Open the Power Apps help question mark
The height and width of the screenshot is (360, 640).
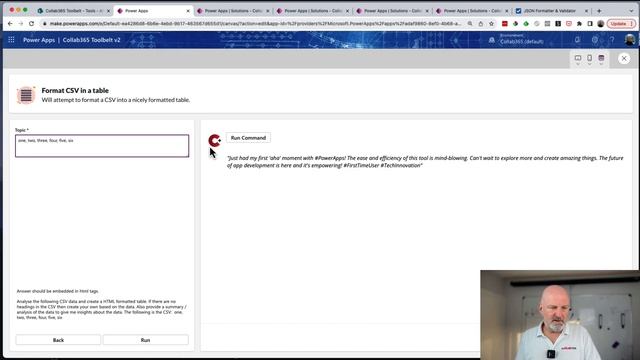612,40
